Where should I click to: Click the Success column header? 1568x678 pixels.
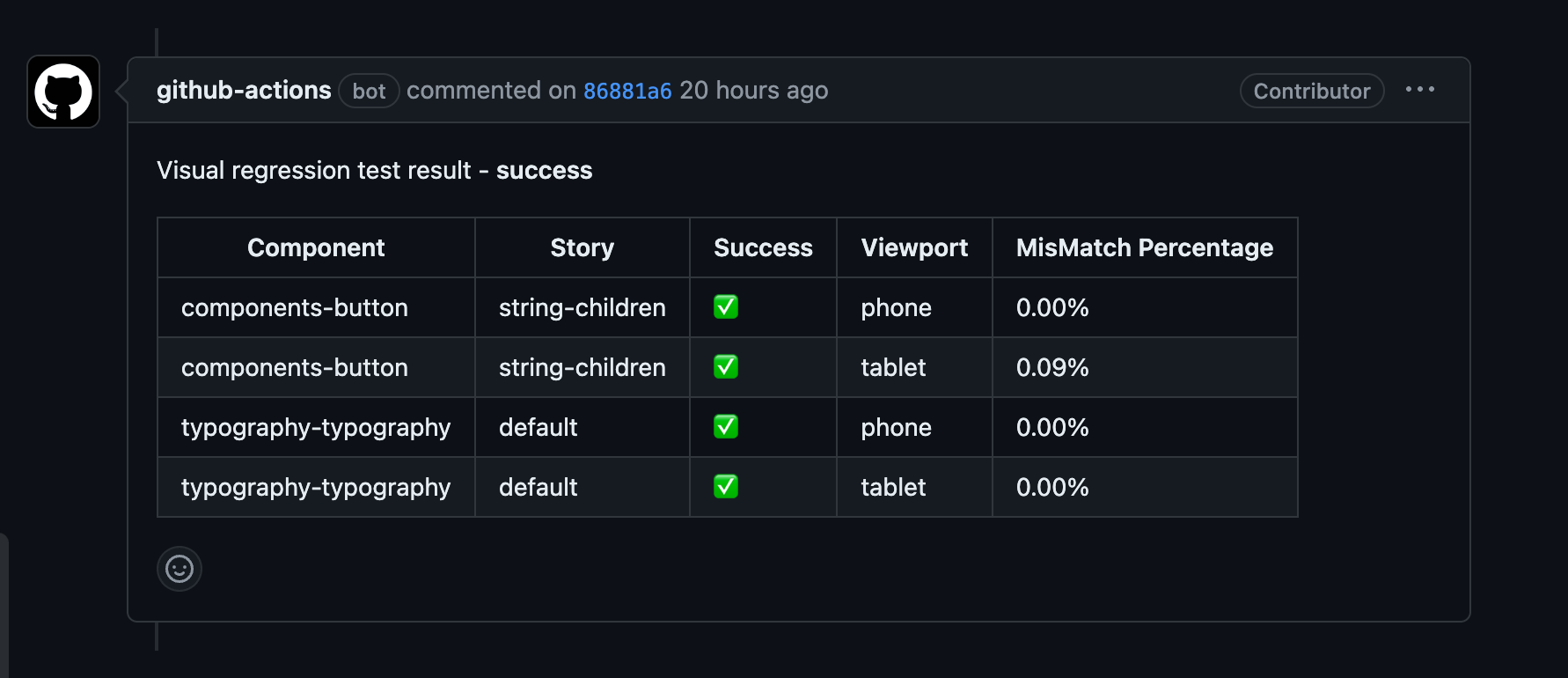763,248
